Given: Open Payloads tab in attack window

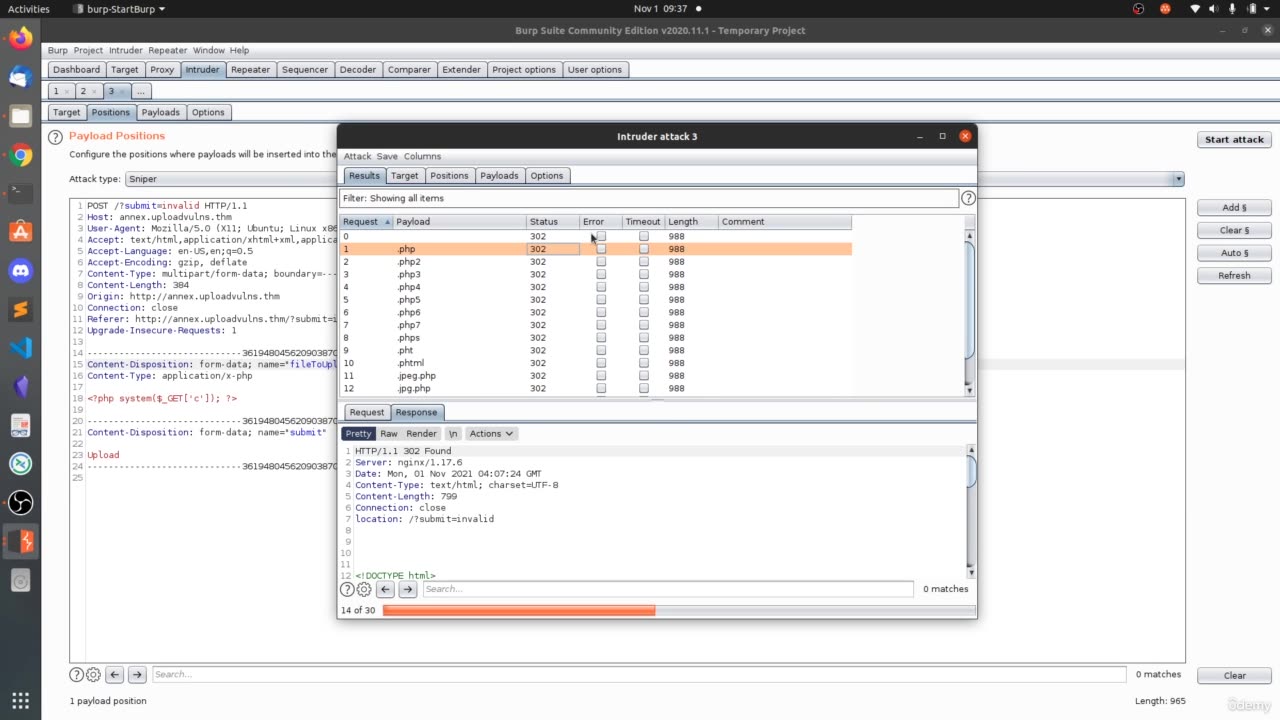Looking at the screenshot, I should tap(499, 176).
